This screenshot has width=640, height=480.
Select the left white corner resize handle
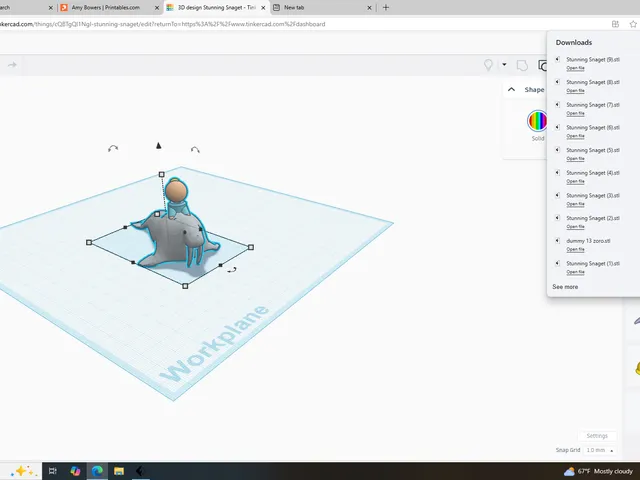point(89,242)
